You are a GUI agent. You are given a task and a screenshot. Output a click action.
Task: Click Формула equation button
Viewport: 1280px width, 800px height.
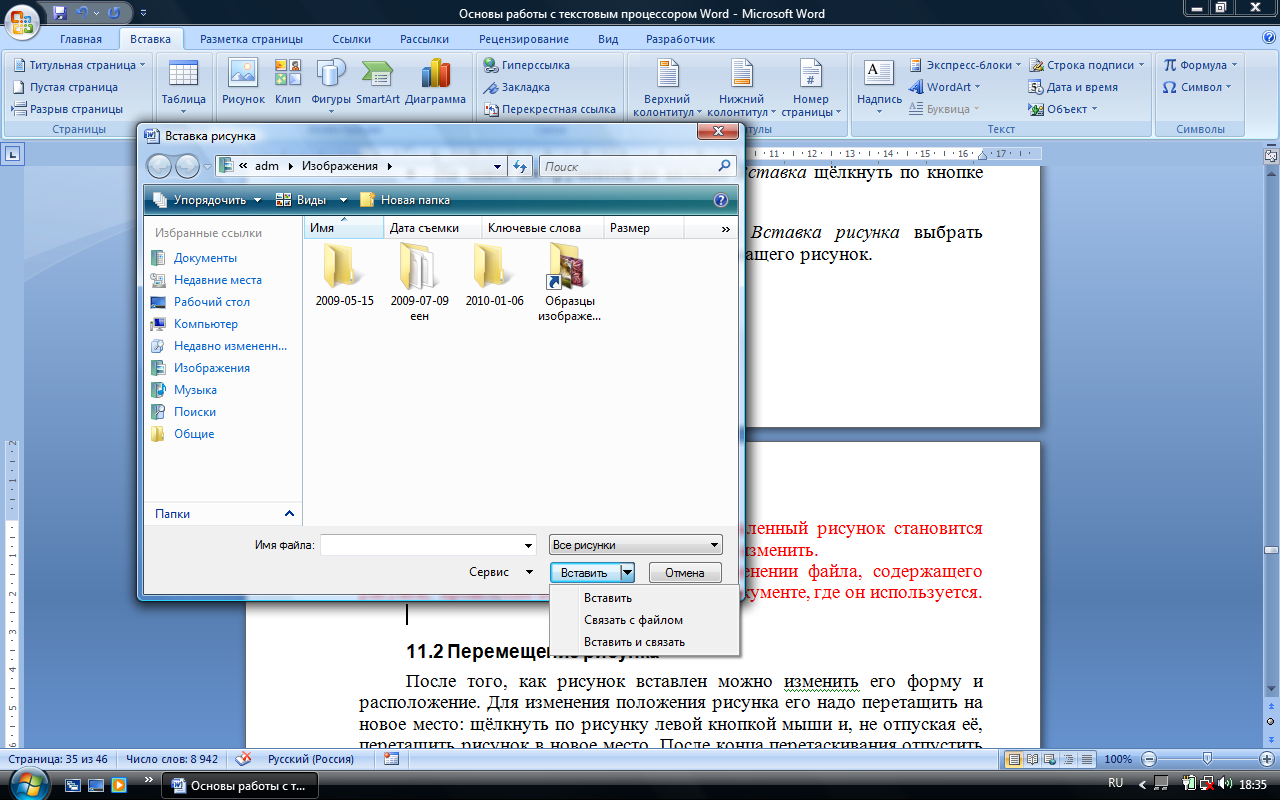coord(1200,65)
